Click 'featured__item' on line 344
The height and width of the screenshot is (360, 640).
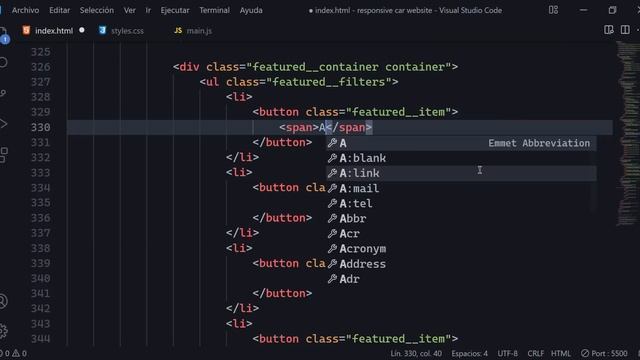point(398,339)
